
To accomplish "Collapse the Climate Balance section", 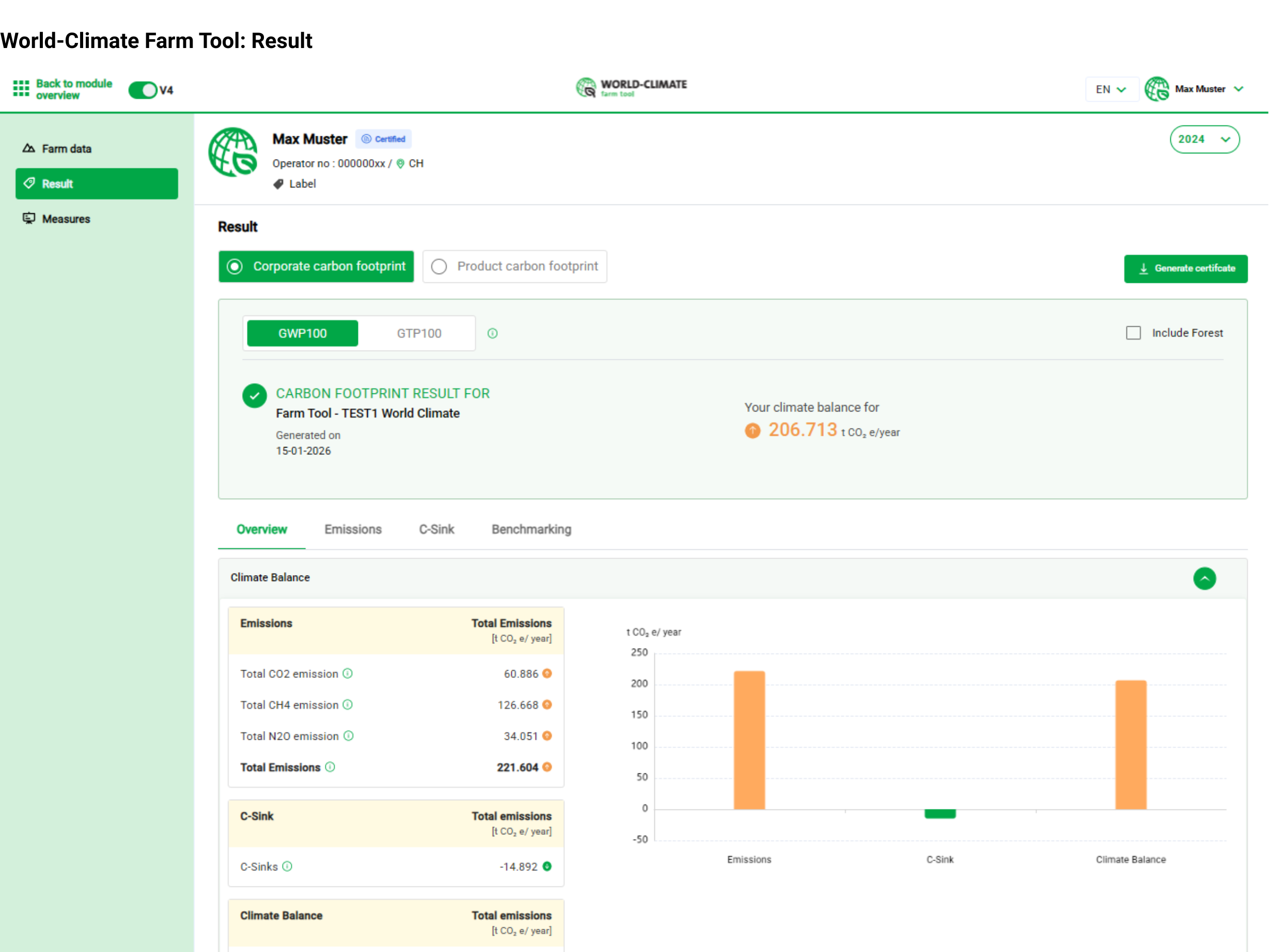I will 1204,578.
